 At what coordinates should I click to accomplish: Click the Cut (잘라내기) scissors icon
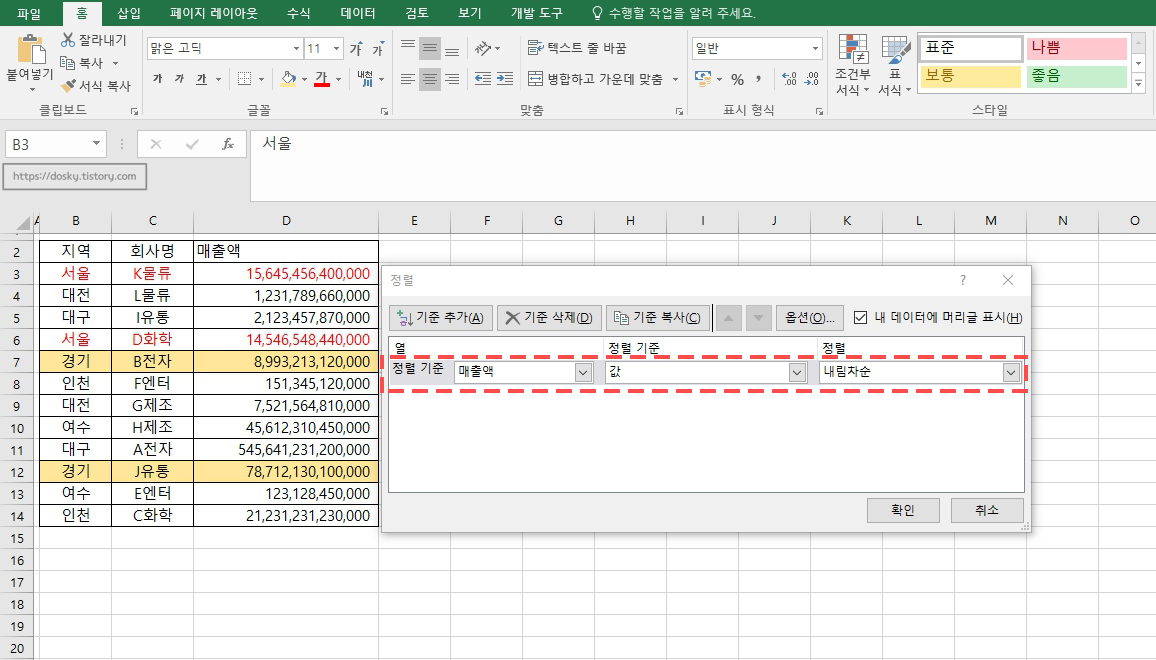coord(69,40)
